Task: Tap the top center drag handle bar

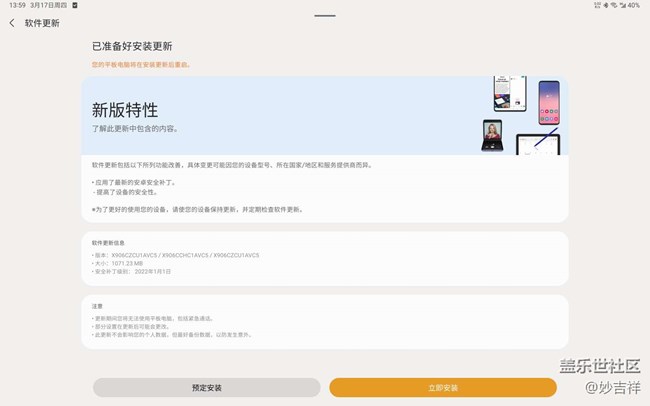Action: [x=324, y=16]
